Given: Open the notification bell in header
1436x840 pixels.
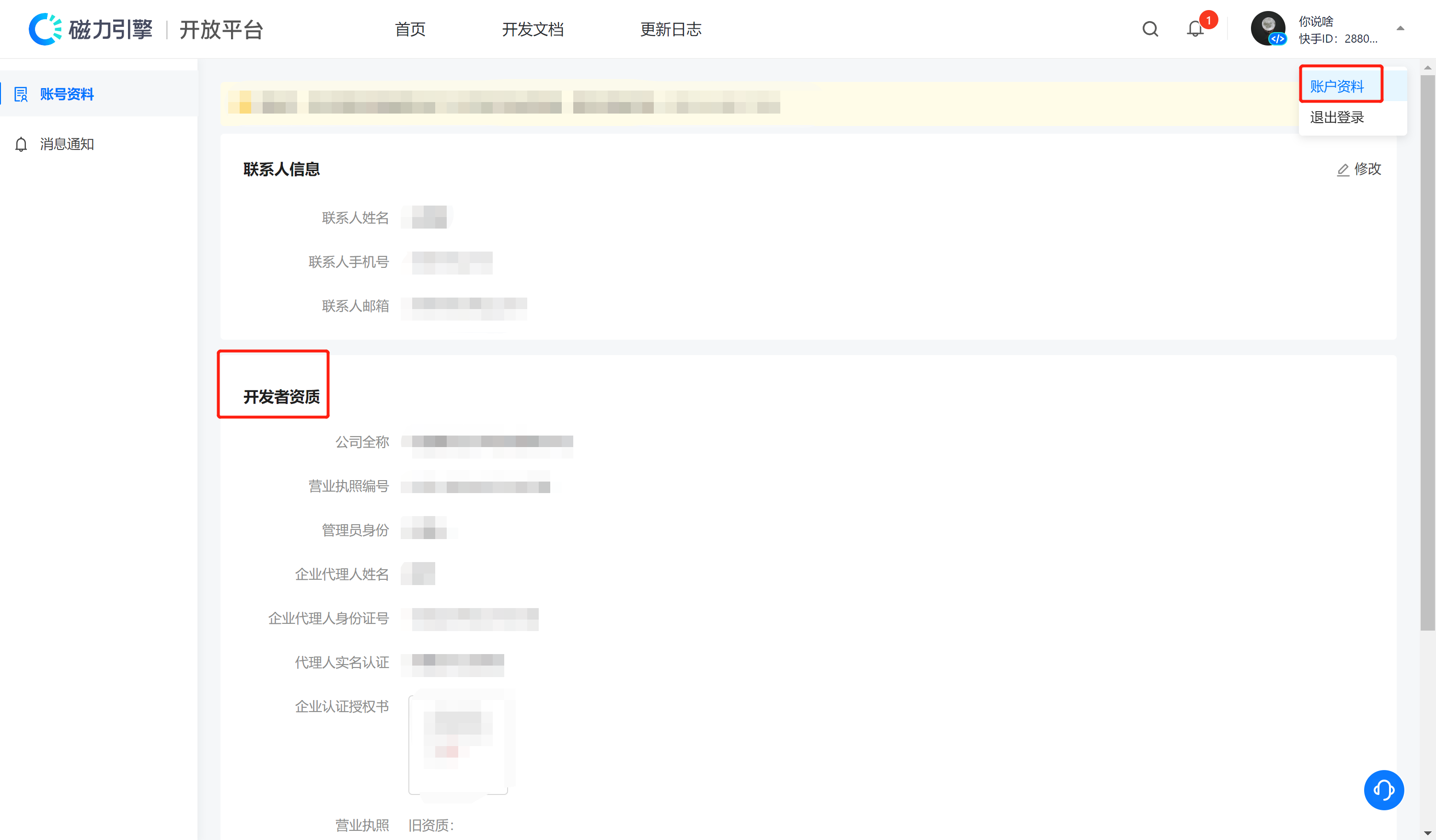Looking at the screenshot, I should coord(1195,29).
